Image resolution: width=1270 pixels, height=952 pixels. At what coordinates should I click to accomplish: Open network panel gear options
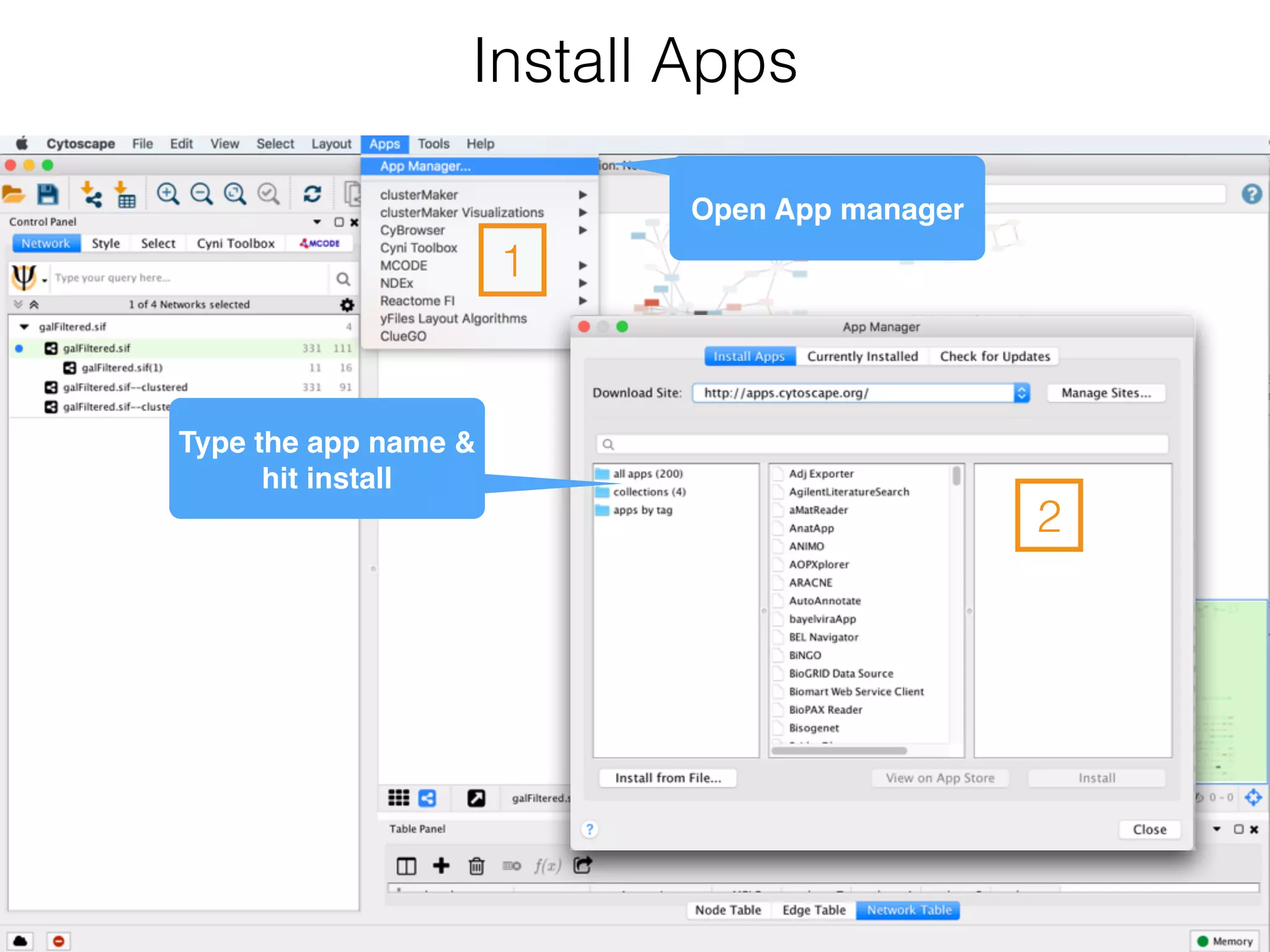pyautogui.click(x=347, y=304)
